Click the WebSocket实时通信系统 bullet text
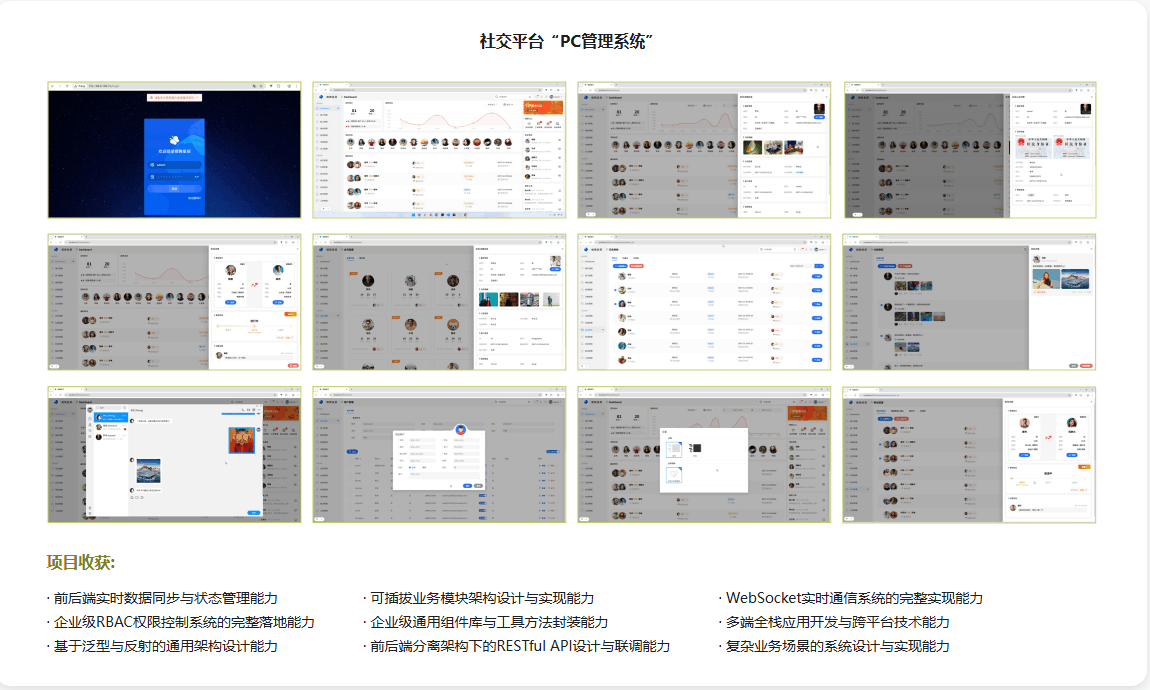This screenshot has width=1150, height=690. click(x=854, y=598)
